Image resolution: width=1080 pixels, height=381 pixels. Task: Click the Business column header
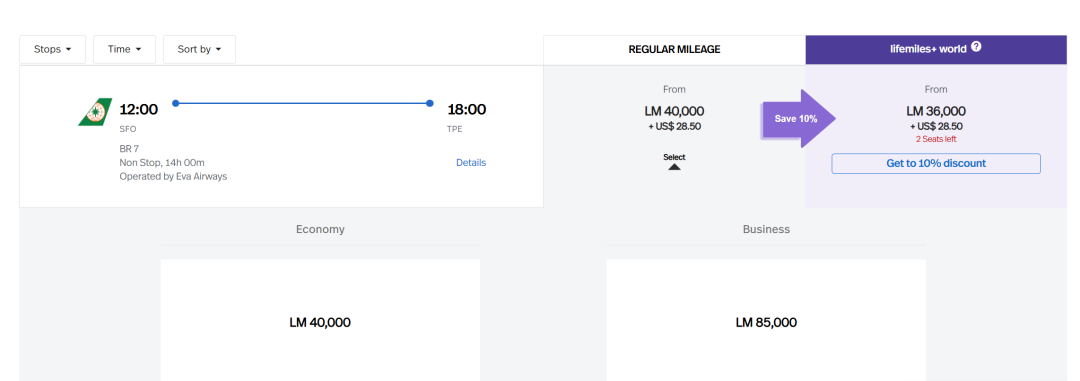tap(766, 229)
